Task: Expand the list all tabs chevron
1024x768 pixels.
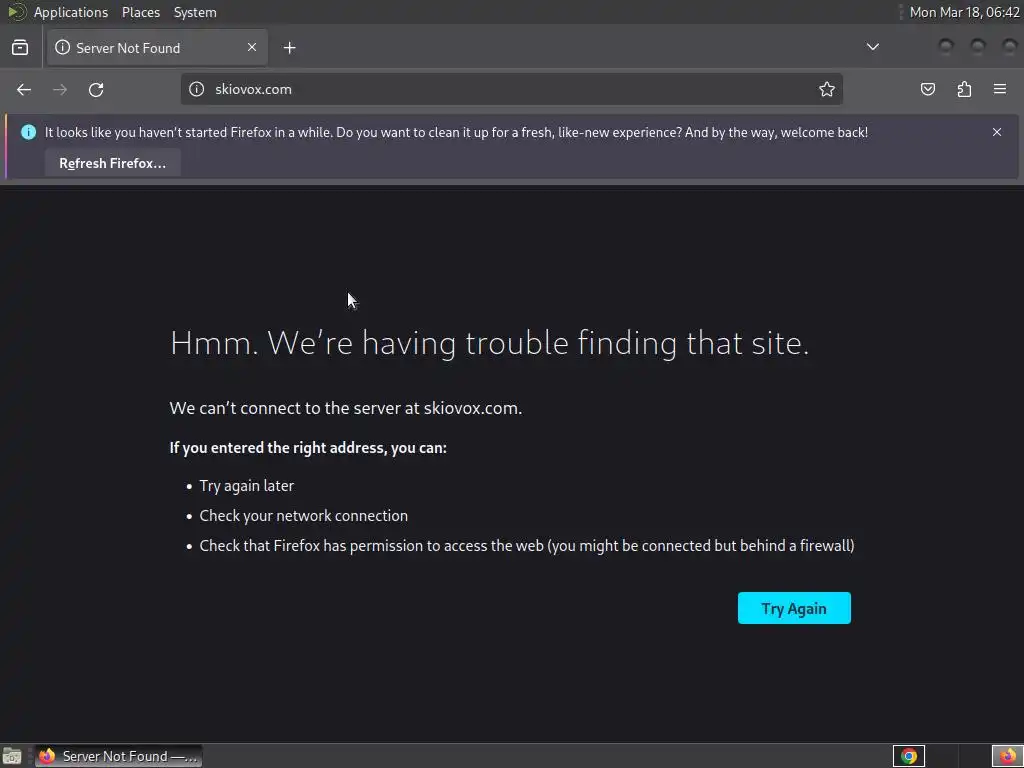Action: click(872, 47)
